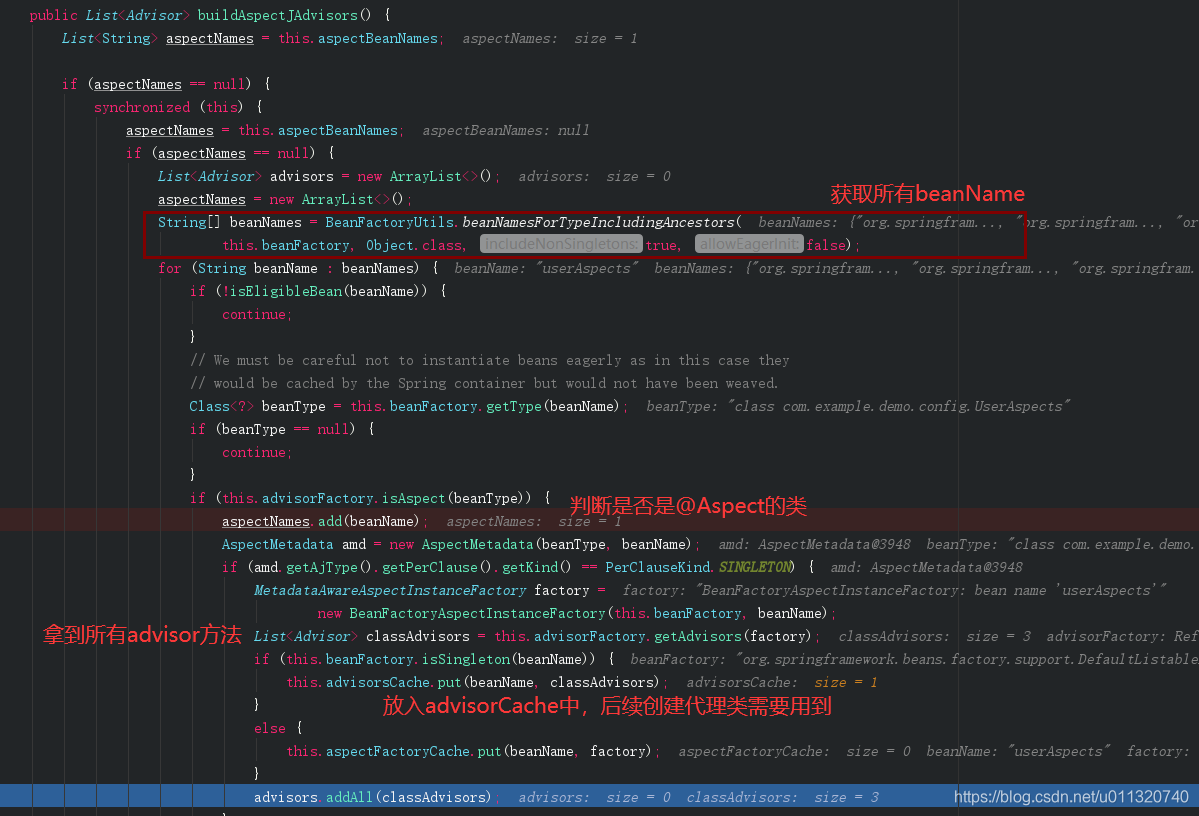Click the advisorsCache.put call
Viewport: 1199px width, 816px height.
[x=393, y=682]
